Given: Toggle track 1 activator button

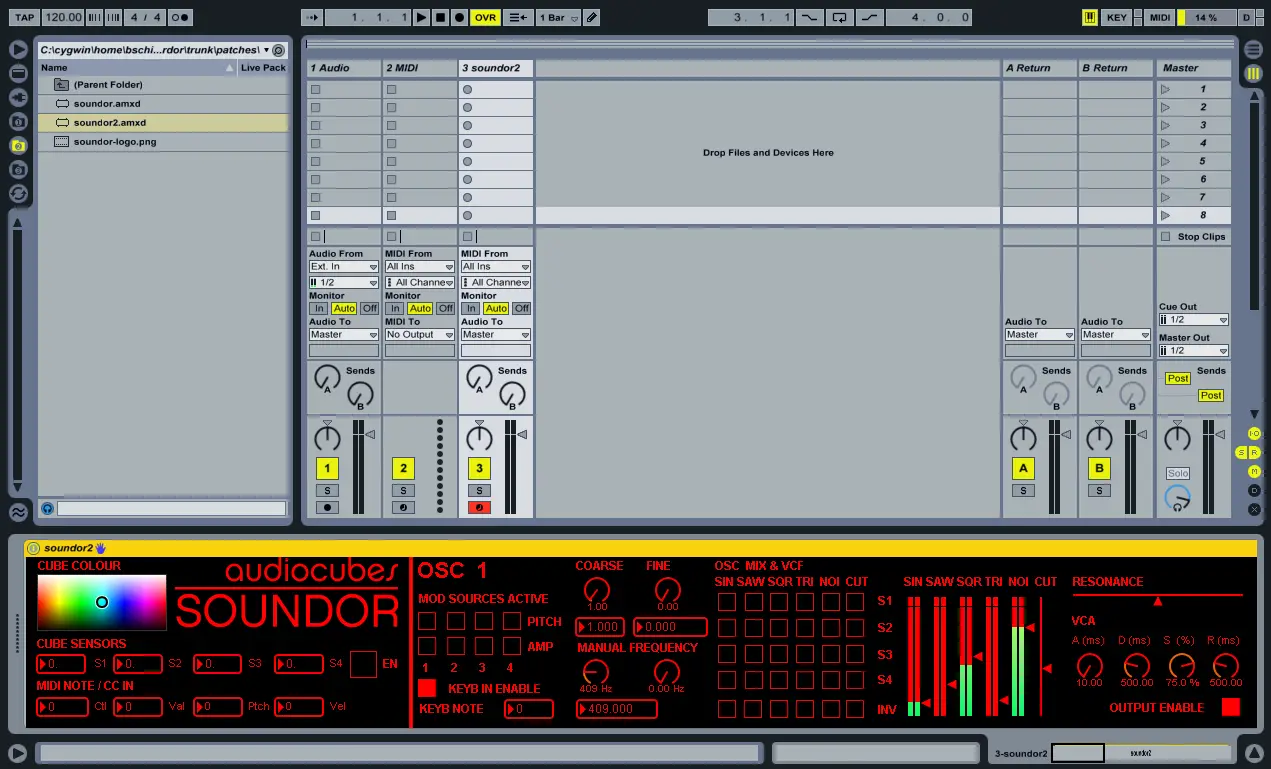Looking at the screenshot, I should (327, 468).
